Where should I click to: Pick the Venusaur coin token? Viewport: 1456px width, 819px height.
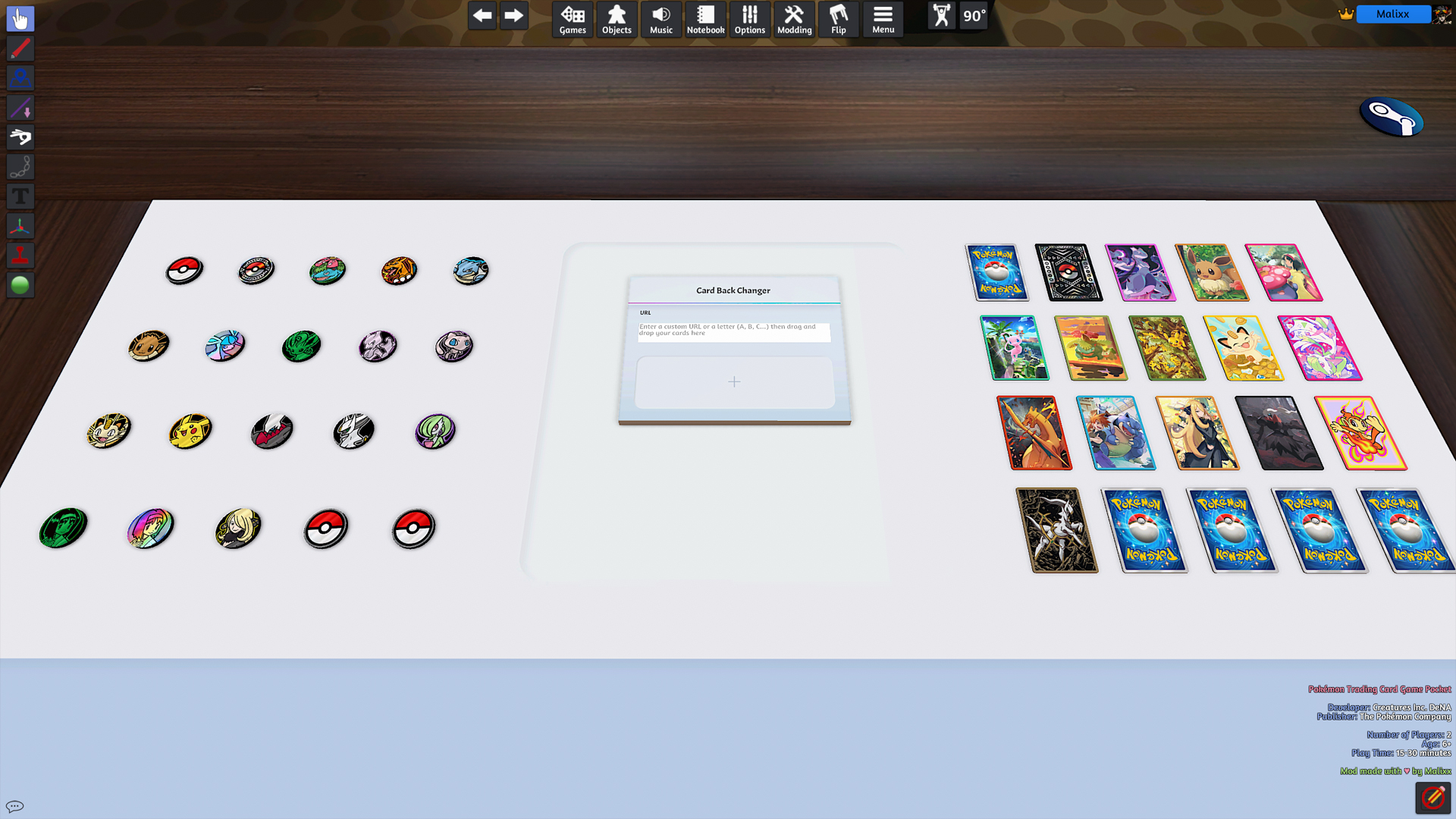coord(328,270)
